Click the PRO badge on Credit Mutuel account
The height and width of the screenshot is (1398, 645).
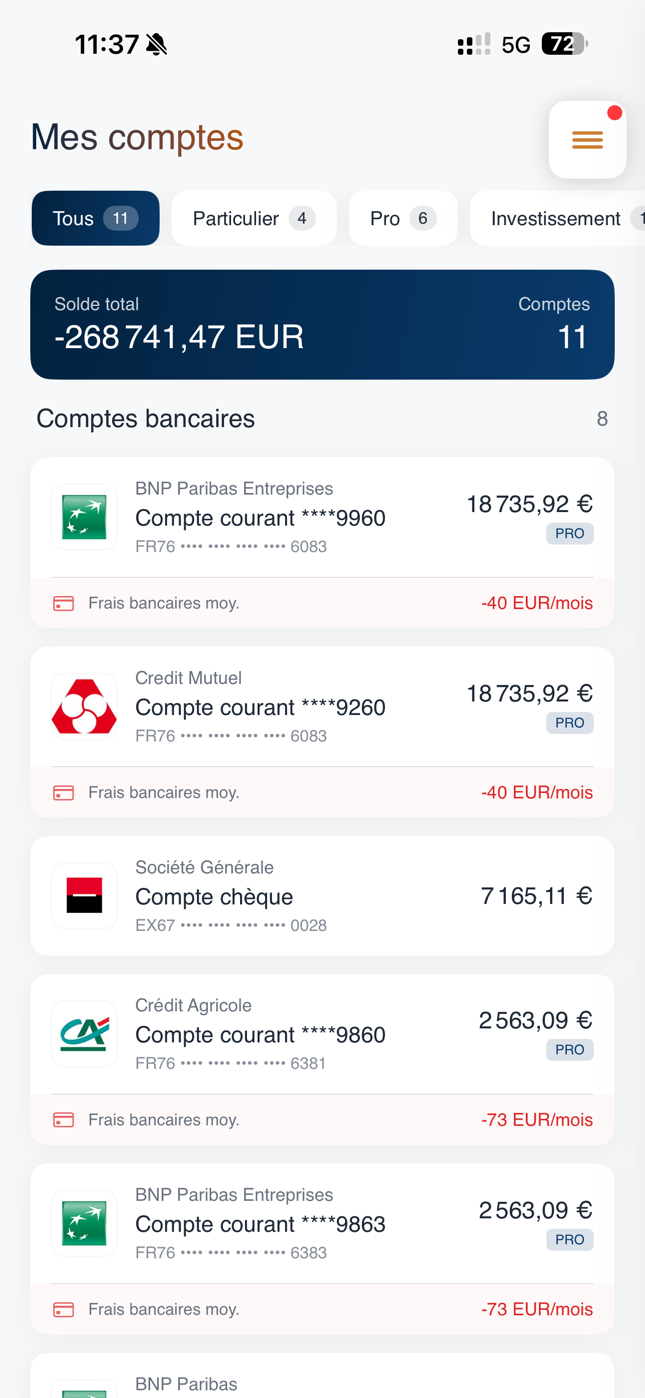tap(569, 722)
